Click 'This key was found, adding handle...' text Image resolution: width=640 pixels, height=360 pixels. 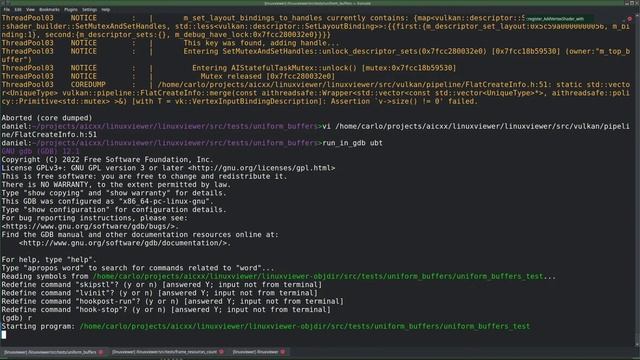tap(261, 43)
